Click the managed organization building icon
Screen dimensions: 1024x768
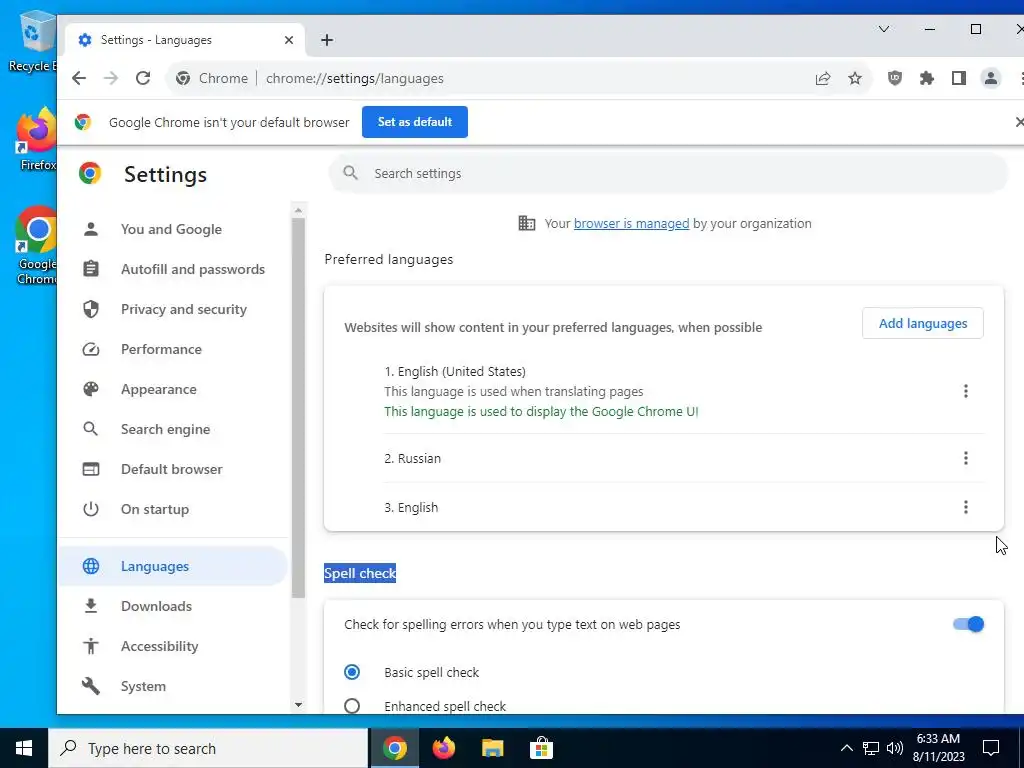[526, 223]
